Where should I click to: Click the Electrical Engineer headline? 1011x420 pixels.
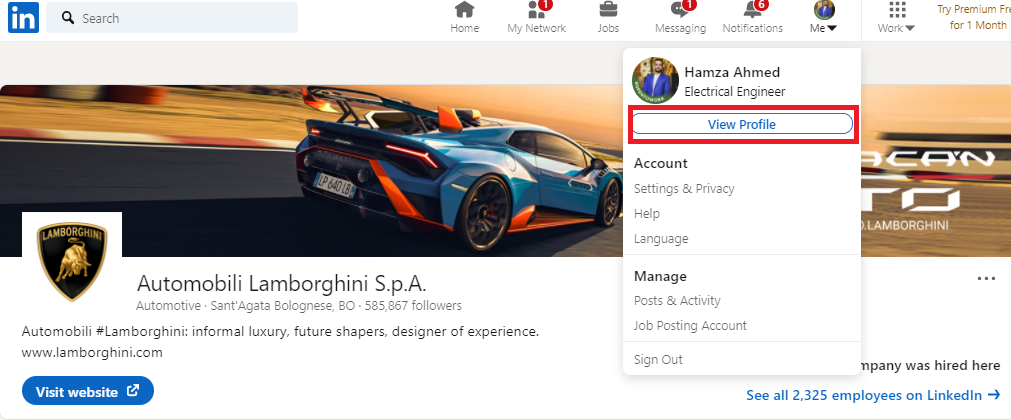click(x=734, y=92)
